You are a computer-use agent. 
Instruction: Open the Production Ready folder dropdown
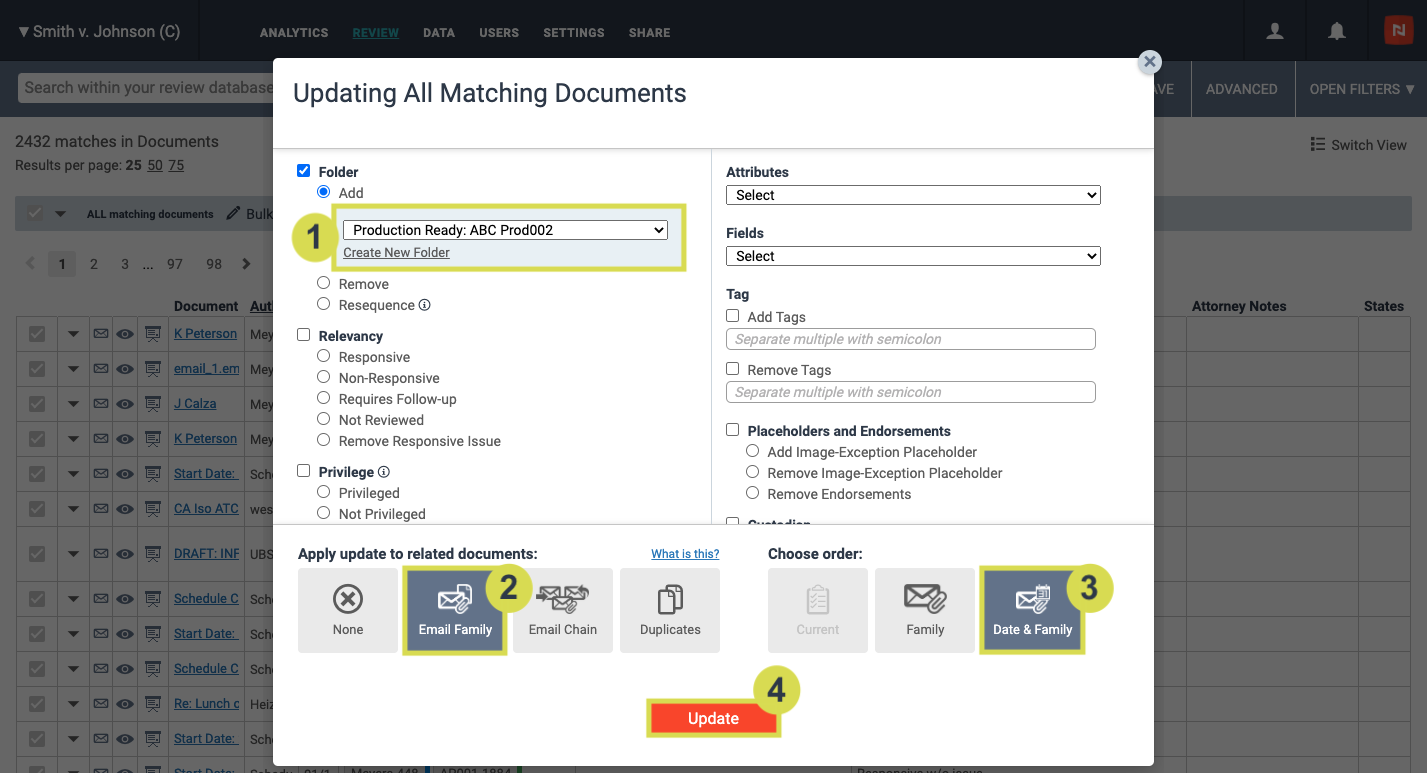click(x=505, y=230)
